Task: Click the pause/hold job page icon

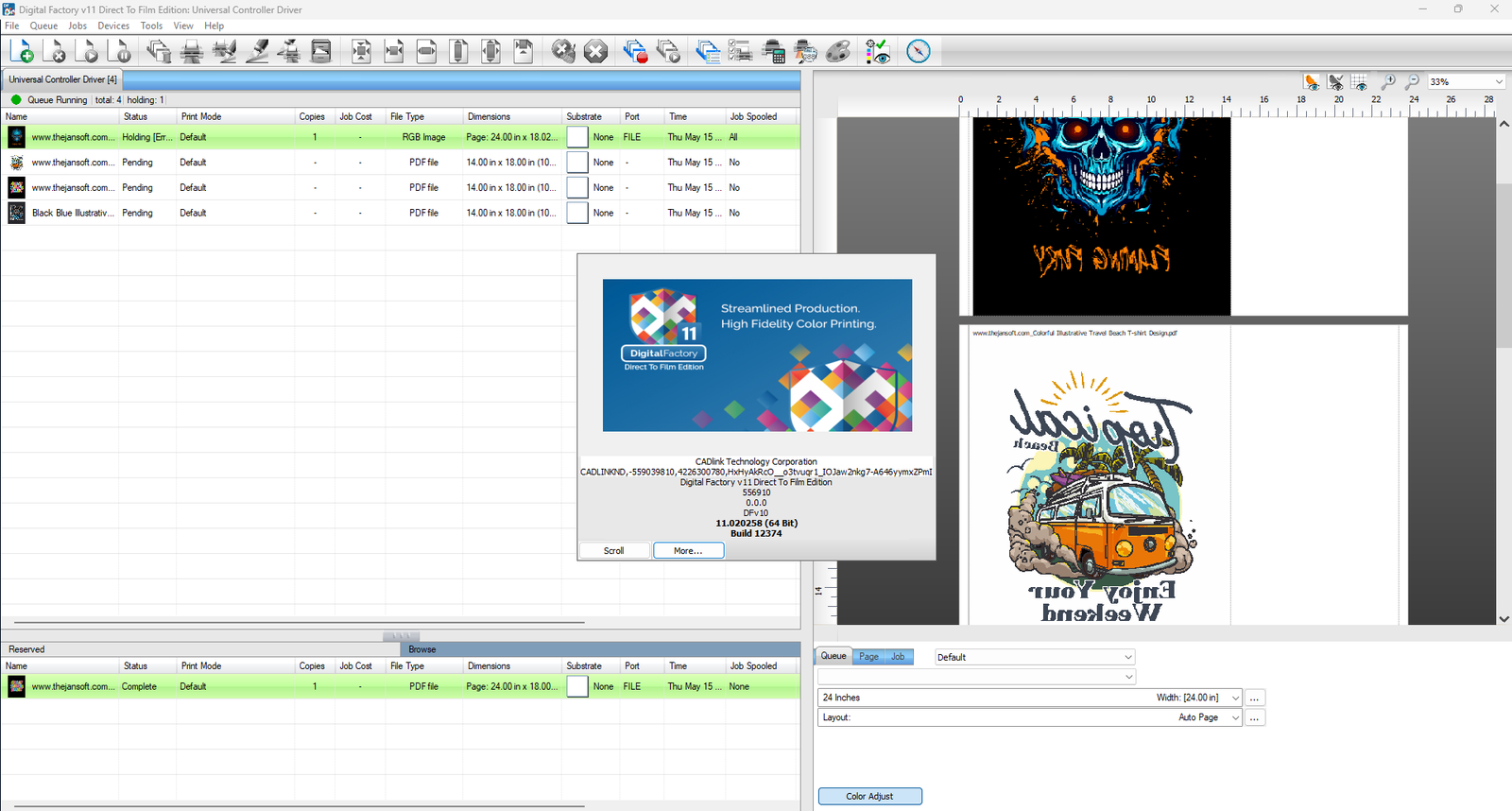Action: click(119, 51)
